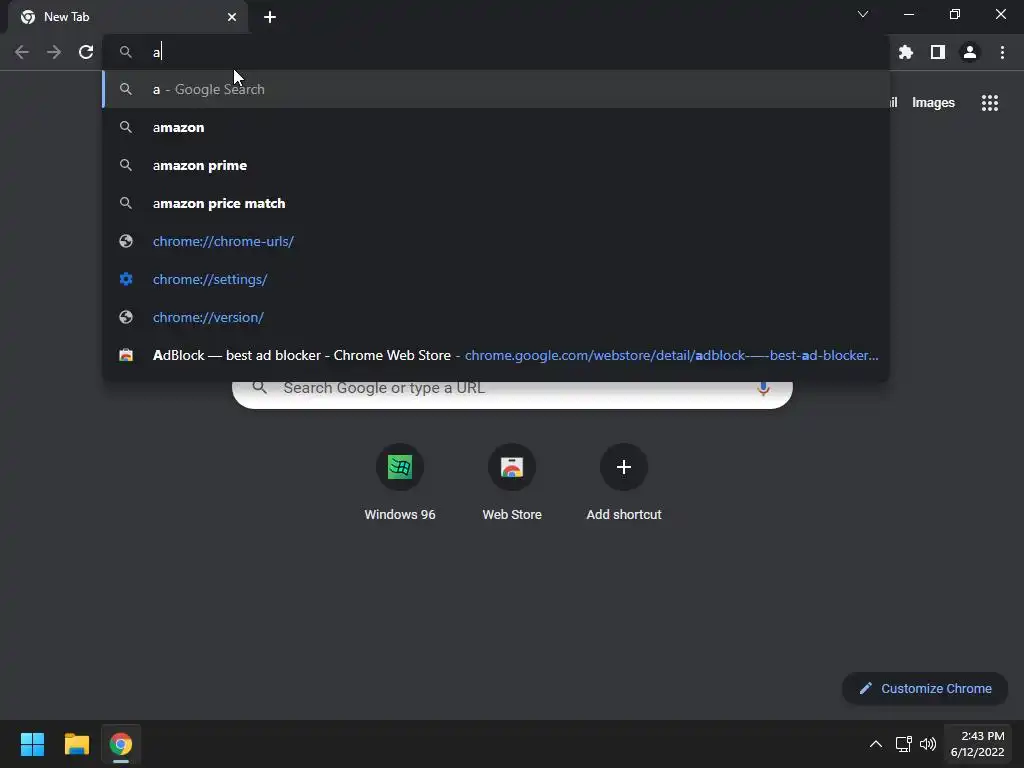Open the Chrome profile avatar
The image size is (1024, 768).
click(x=970, y=52)
